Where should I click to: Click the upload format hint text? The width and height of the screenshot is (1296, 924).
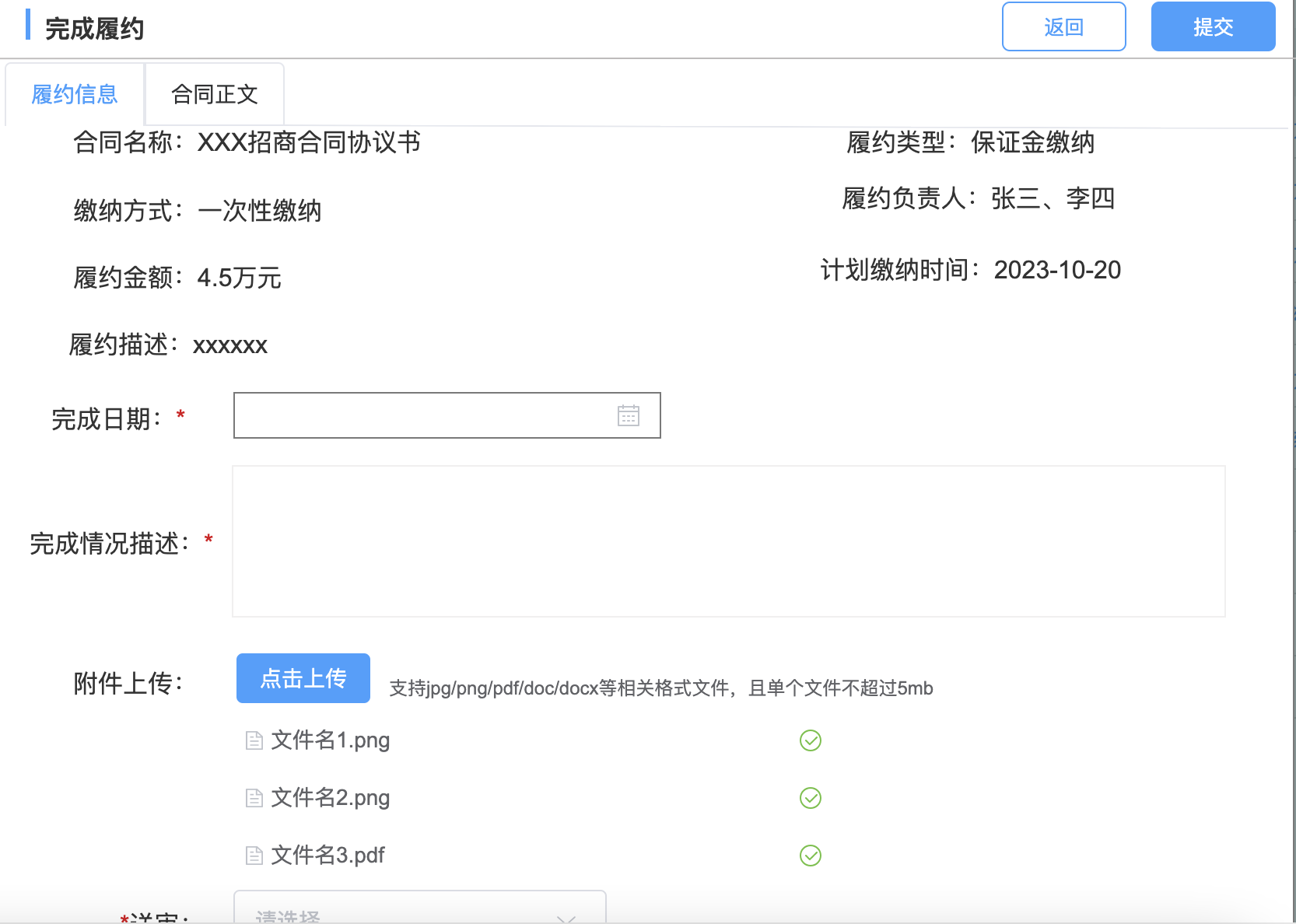pos(661,688)
